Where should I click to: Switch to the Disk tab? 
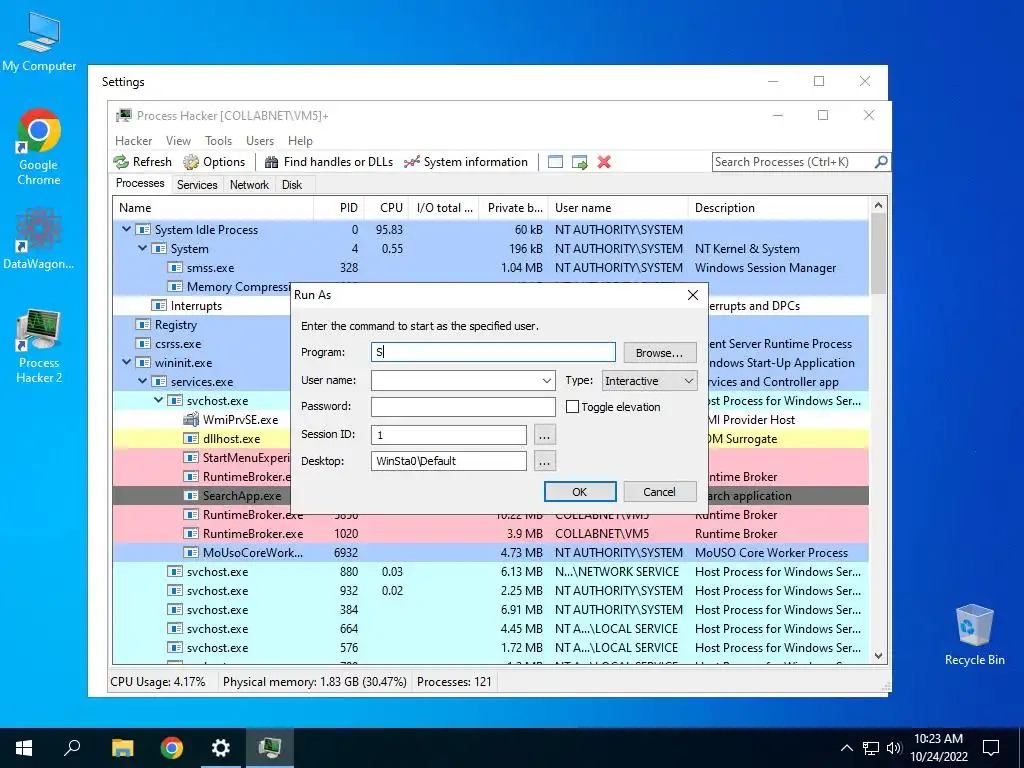tap(292, 185)
